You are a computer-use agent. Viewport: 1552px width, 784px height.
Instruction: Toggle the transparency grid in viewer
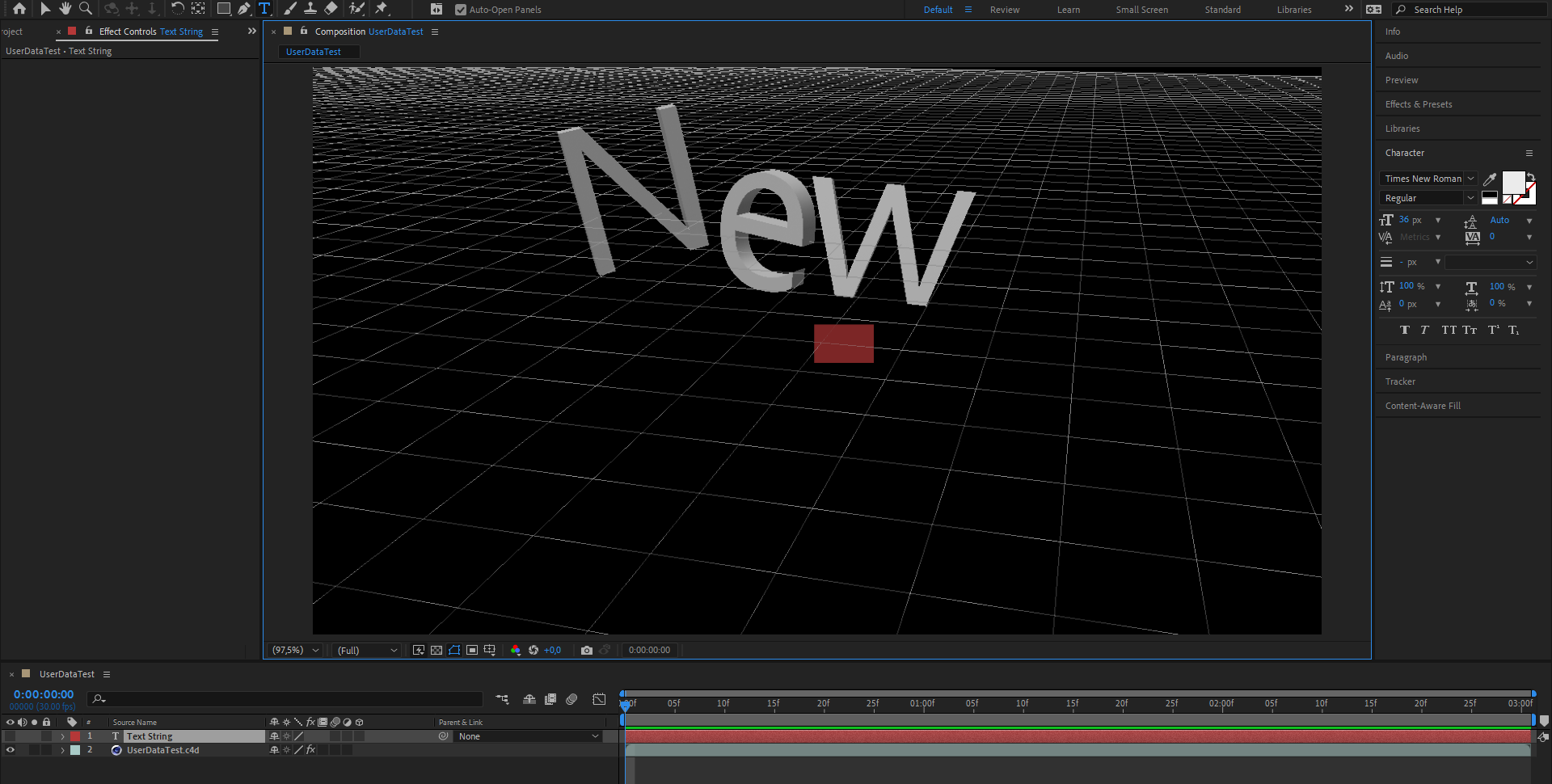pos(436,650)
